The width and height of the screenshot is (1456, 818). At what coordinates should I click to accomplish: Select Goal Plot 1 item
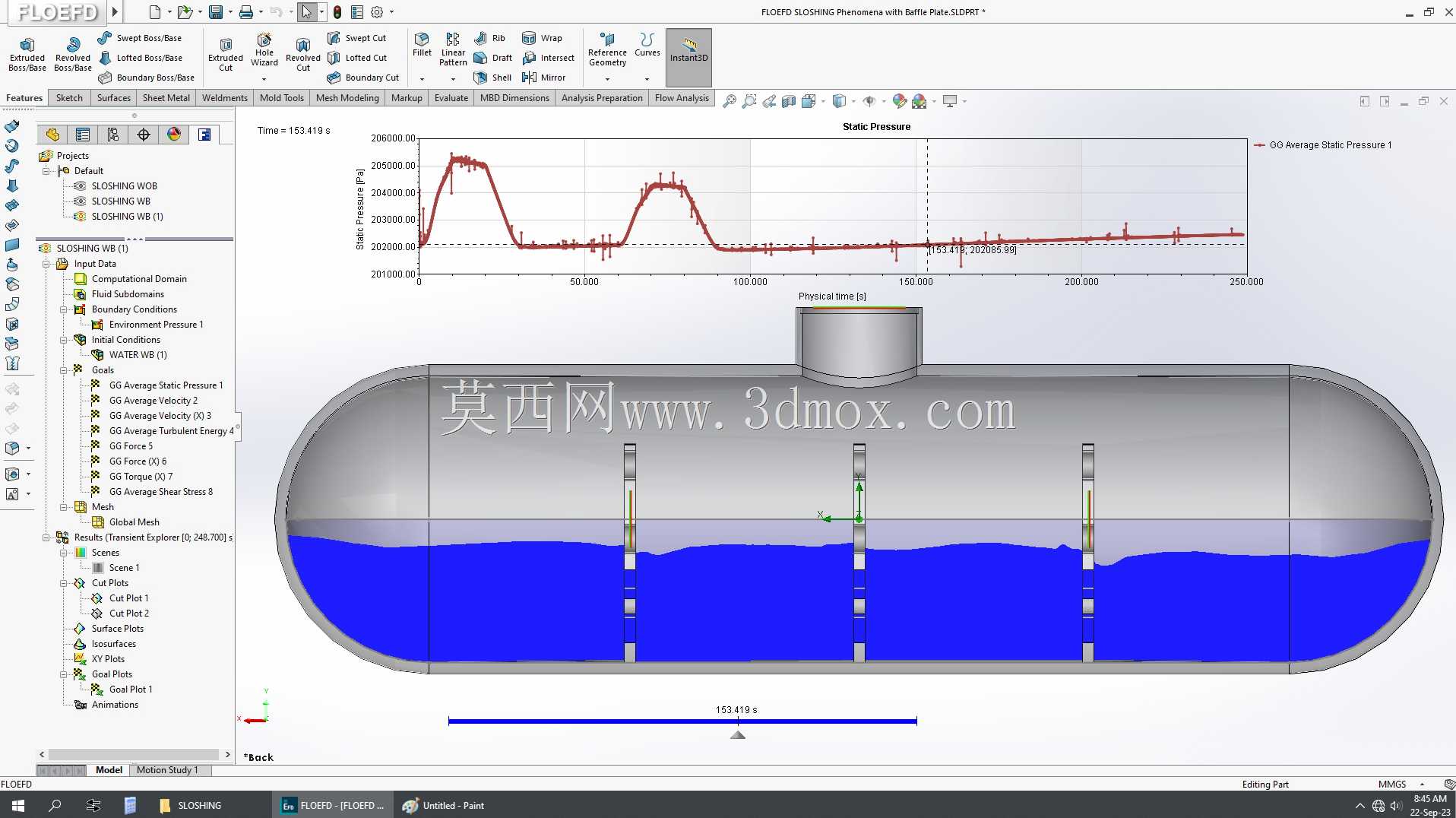131,690
